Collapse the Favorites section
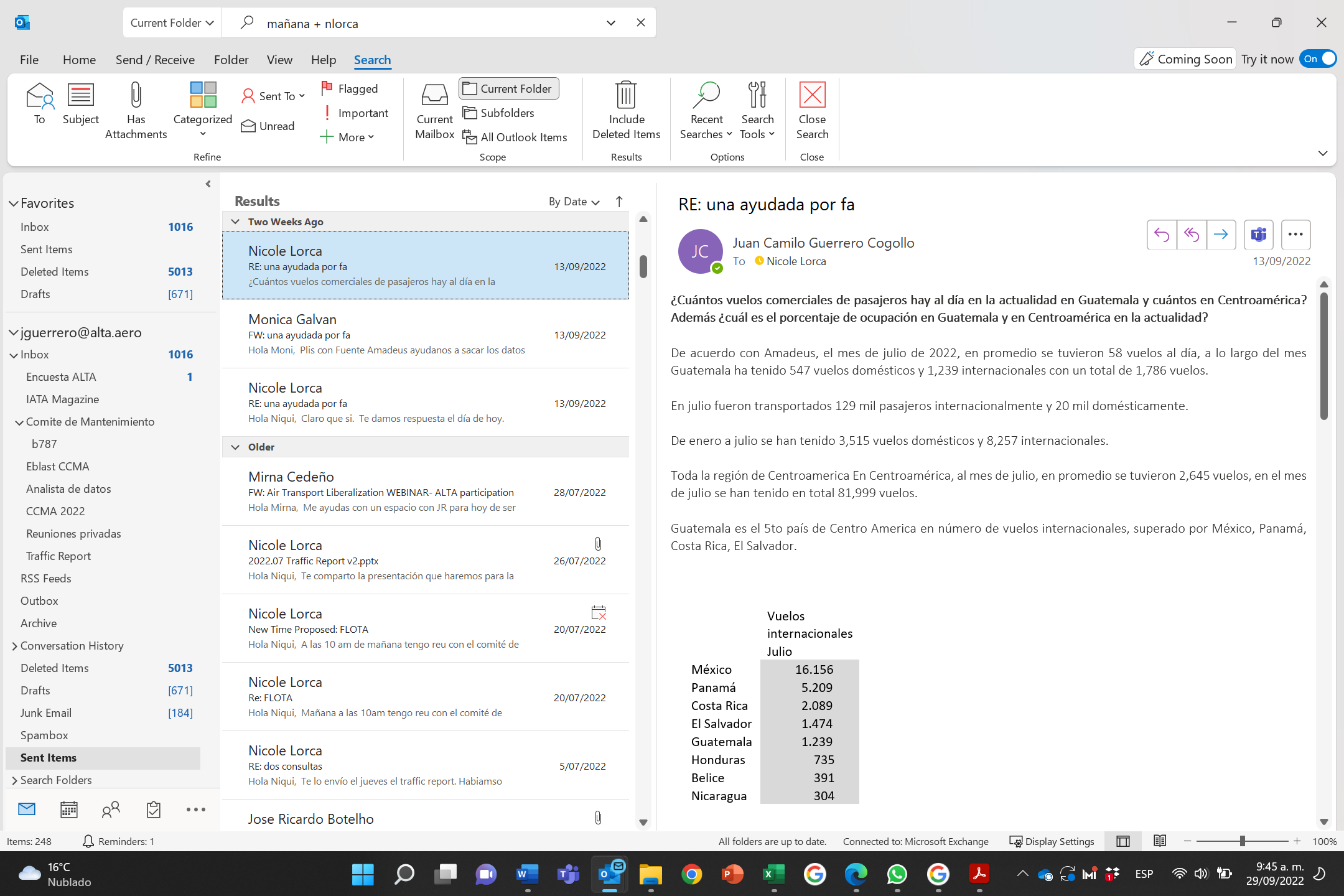Image resolution: width=1344 pixels, height=896 pixels. pos(13,203)
